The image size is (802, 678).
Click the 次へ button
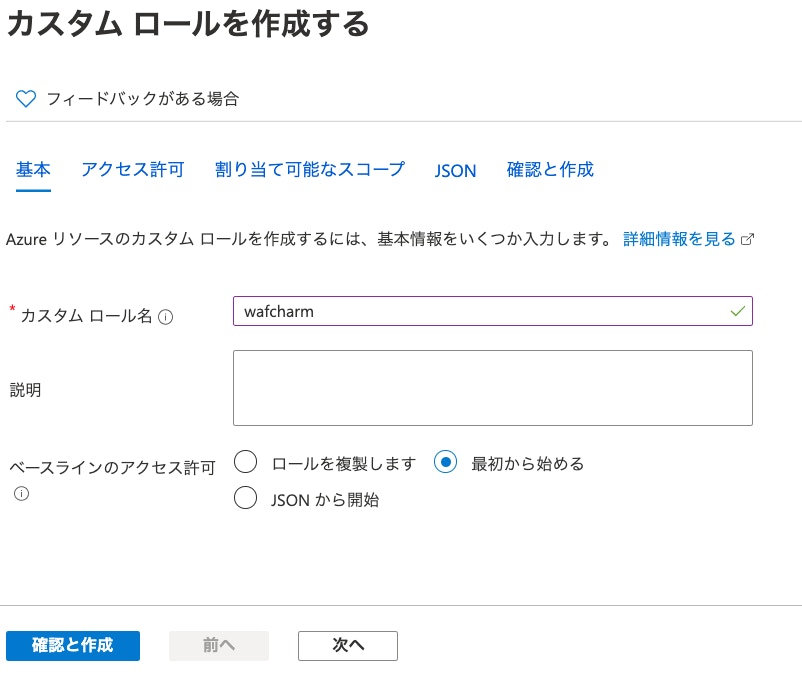pos(348,646)
